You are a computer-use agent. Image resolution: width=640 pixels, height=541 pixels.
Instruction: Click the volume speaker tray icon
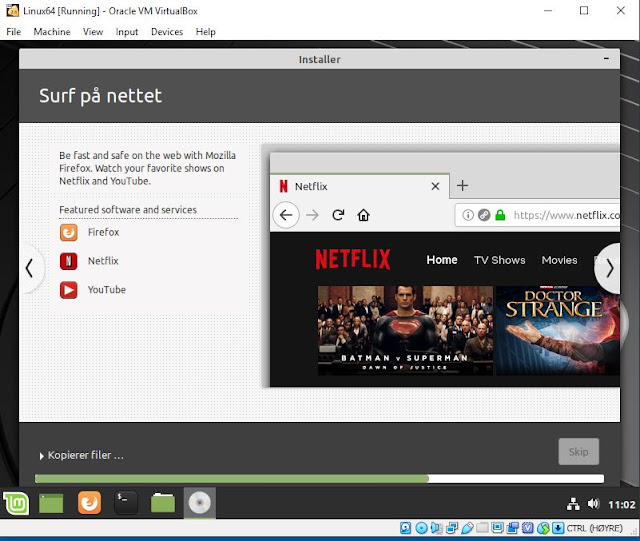tap(593, 504)
